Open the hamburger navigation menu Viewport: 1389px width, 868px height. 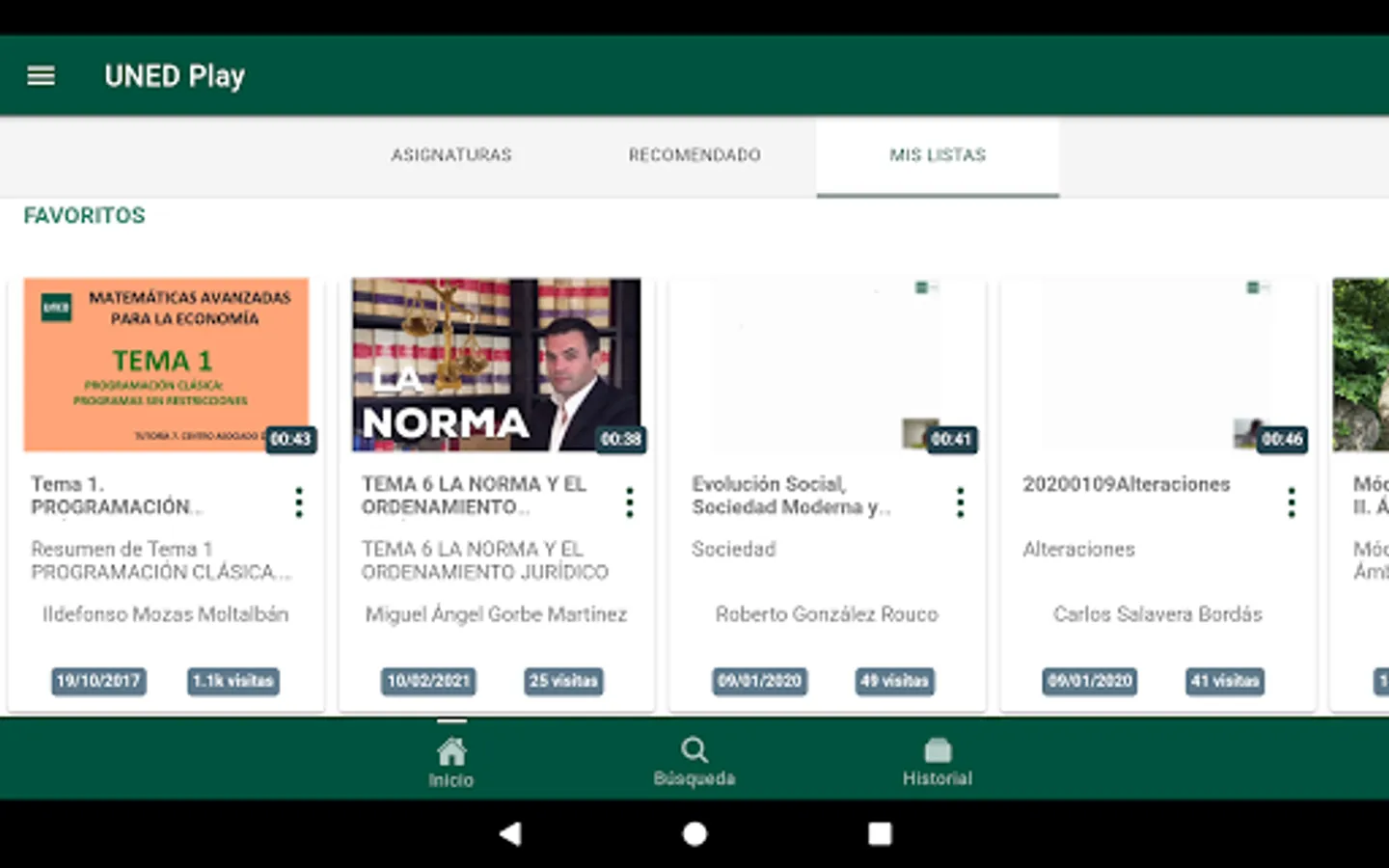tap(41, 75)
